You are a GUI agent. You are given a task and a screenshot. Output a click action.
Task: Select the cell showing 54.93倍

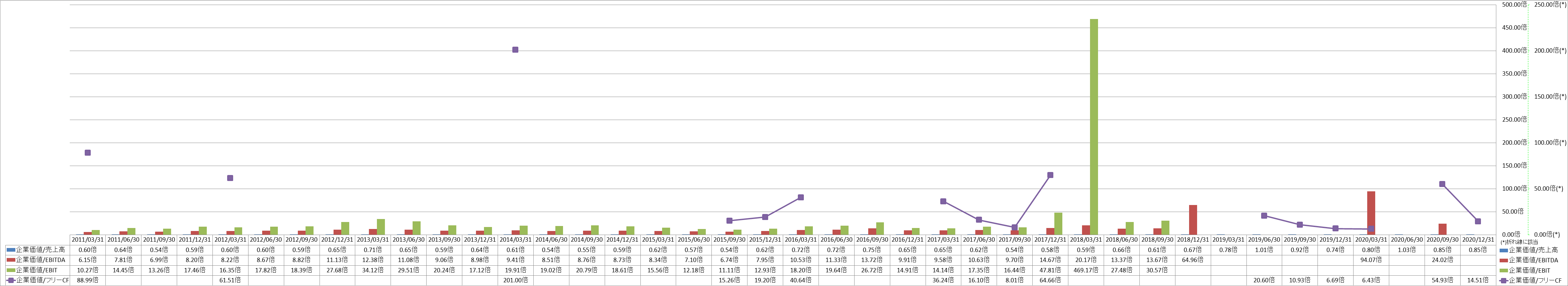(1442, 281)
